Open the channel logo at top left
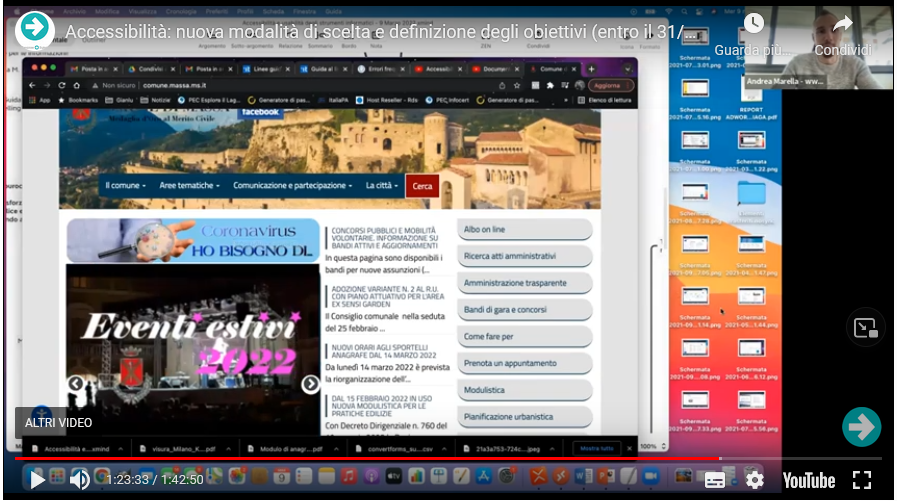This screenshot has width=897, height=501. (35, 30)
